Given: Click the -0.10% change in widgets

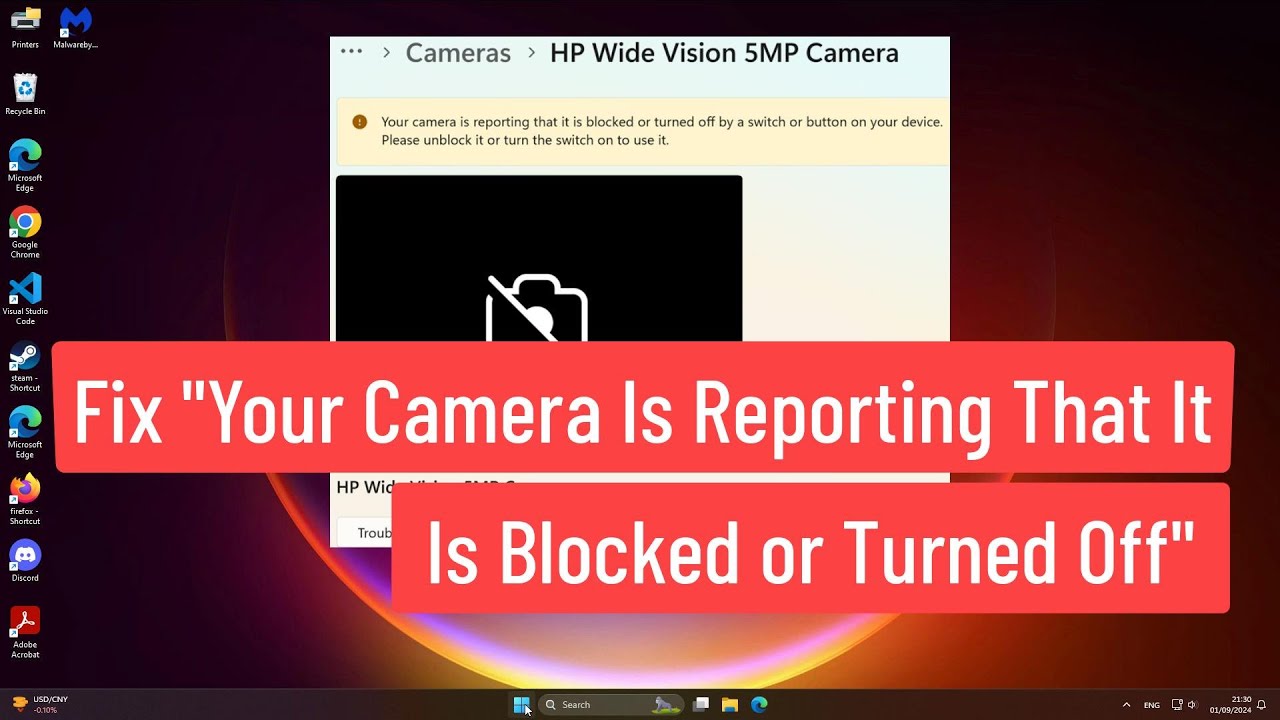Looking at the screenshot, I should pos(45,710).
